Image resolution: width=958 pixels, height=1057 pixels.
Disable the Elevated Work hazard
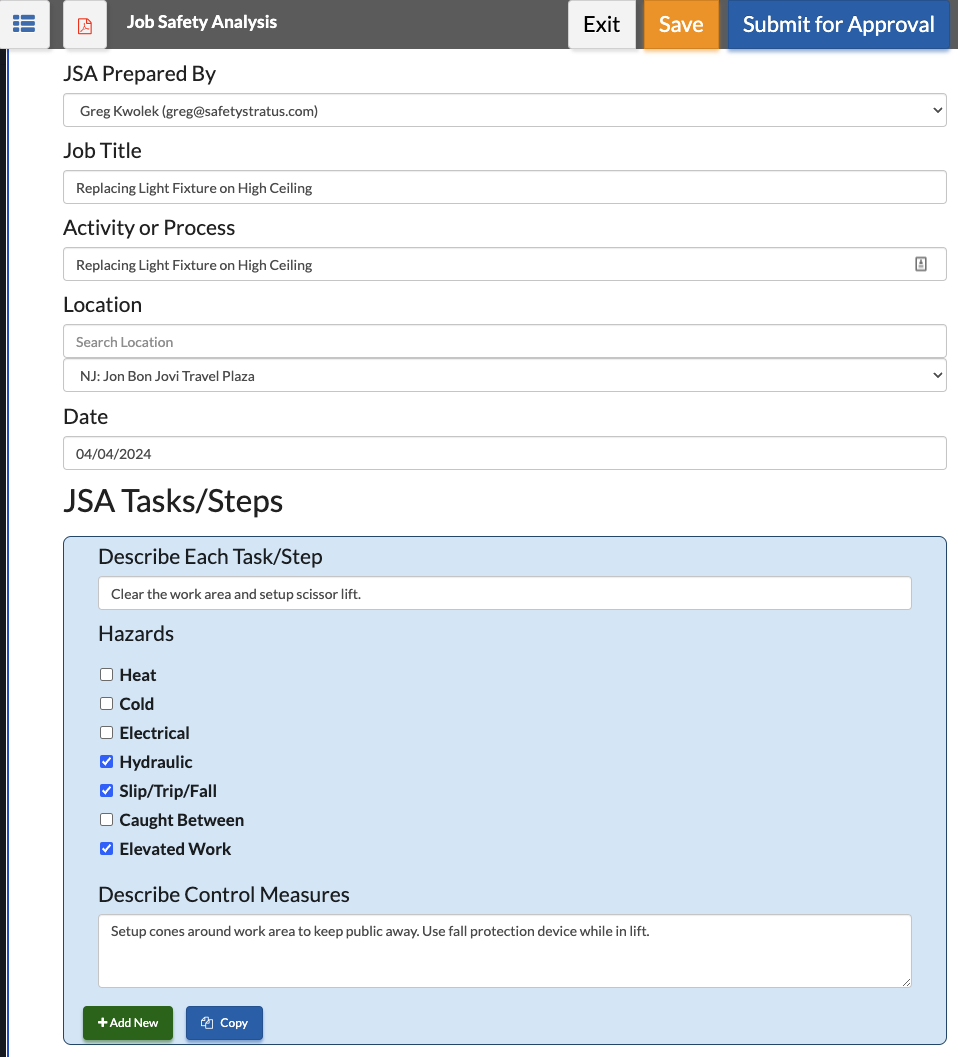[106, 848]
